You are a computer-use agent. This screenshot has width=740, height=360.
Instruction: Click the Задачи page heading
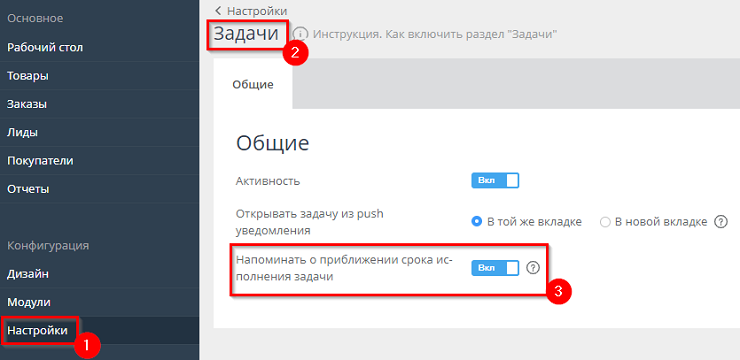click(246, 34)
